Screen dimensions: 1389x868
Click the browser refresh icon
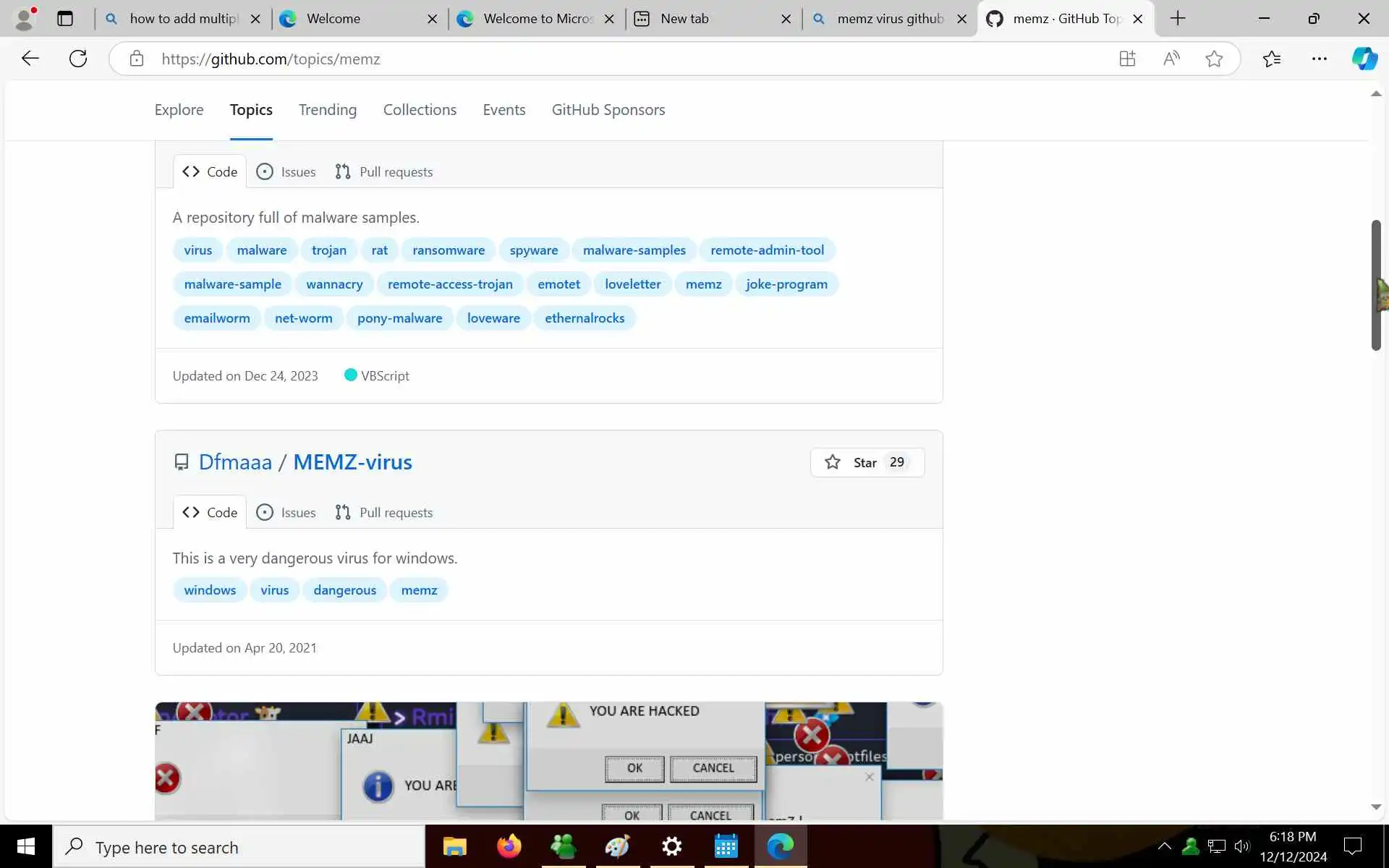78,59
